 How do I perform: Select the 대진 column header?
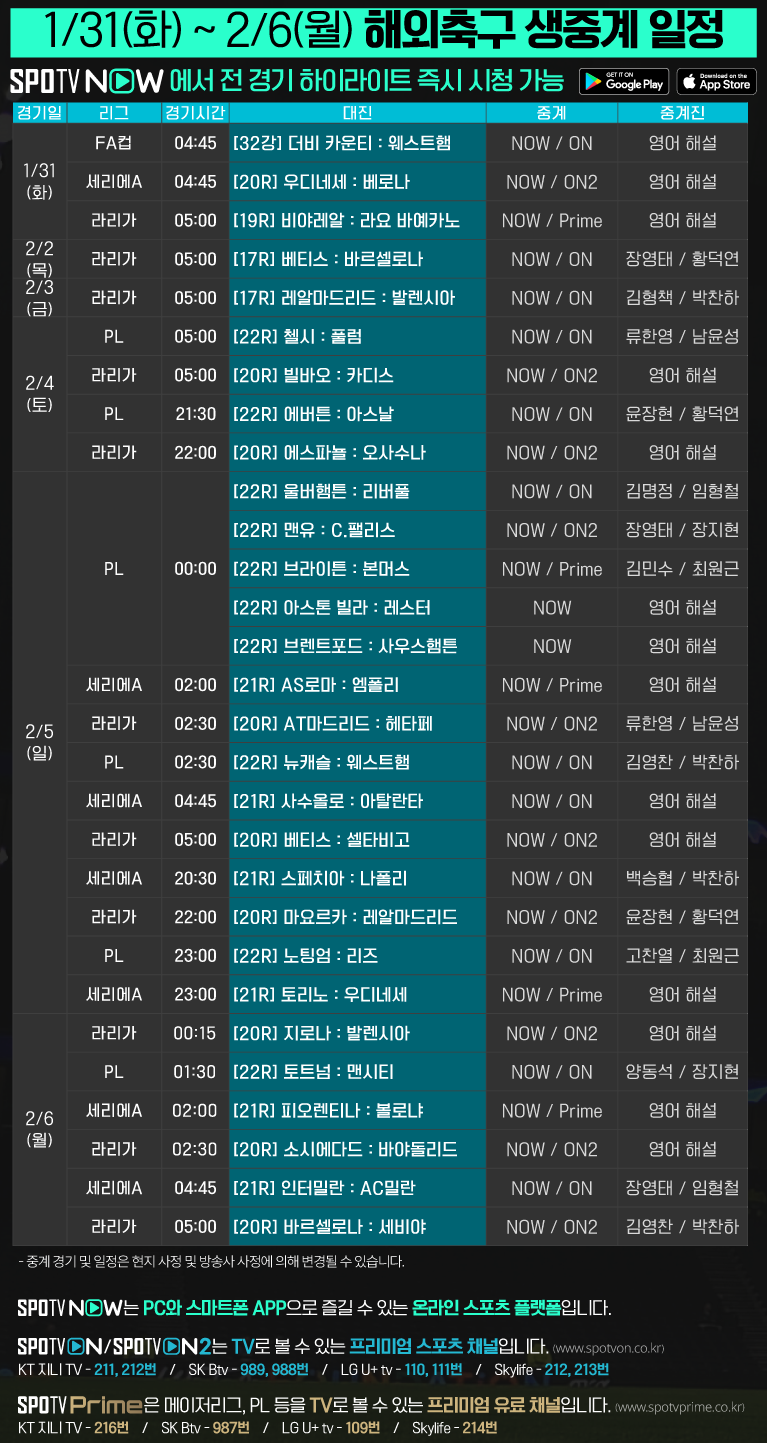pyautogui.click(x=357, y=113)
